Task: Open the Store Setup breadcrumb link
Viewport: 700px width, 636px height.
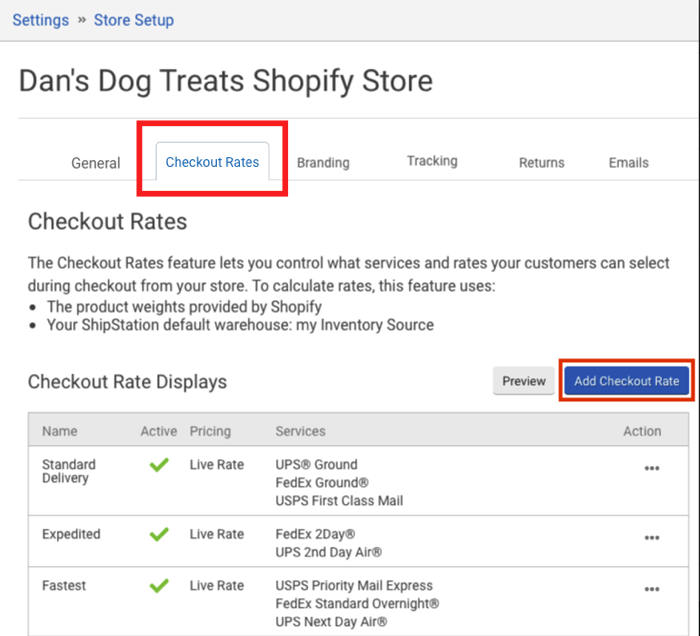Action: click(133, 20)
